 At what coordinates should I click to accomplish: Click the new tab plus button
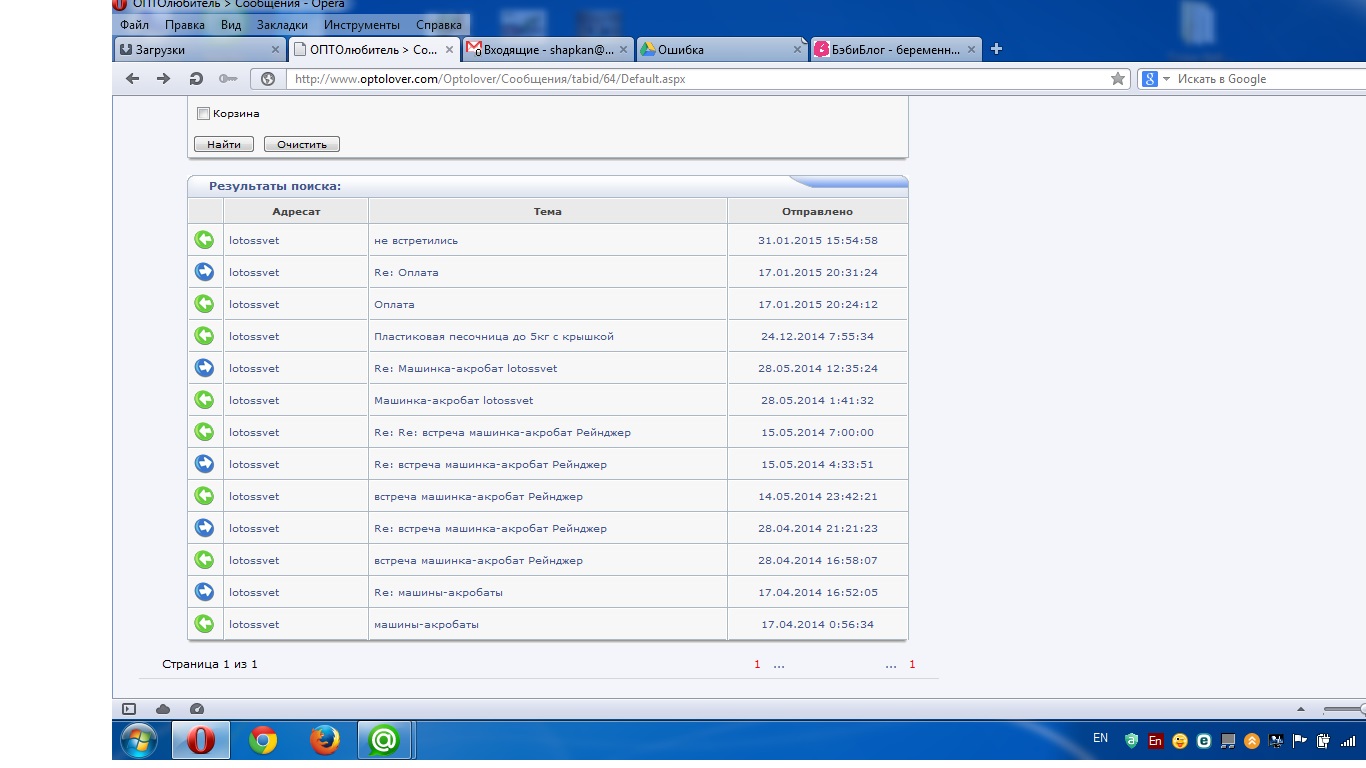pyautogui.click(x=996, y=49)
